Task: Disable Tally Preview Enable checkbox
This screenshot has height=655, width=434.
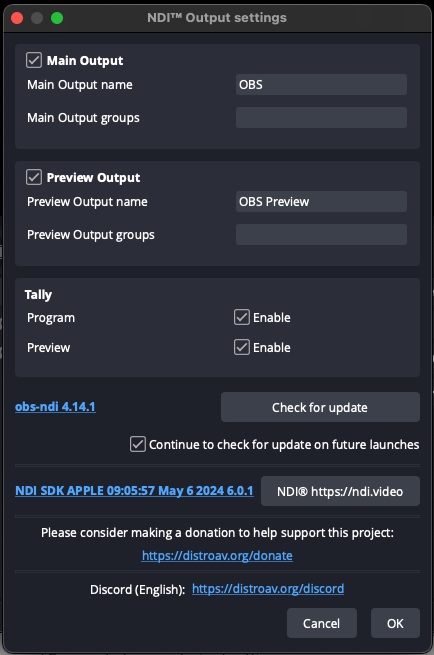Action: point(242,347)
